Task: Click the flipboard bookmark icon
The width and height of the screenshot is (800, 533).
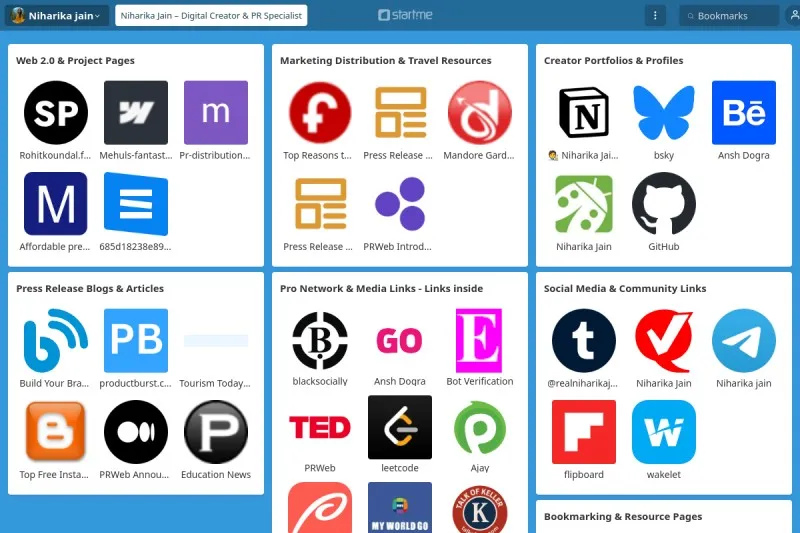Action: 584,432
